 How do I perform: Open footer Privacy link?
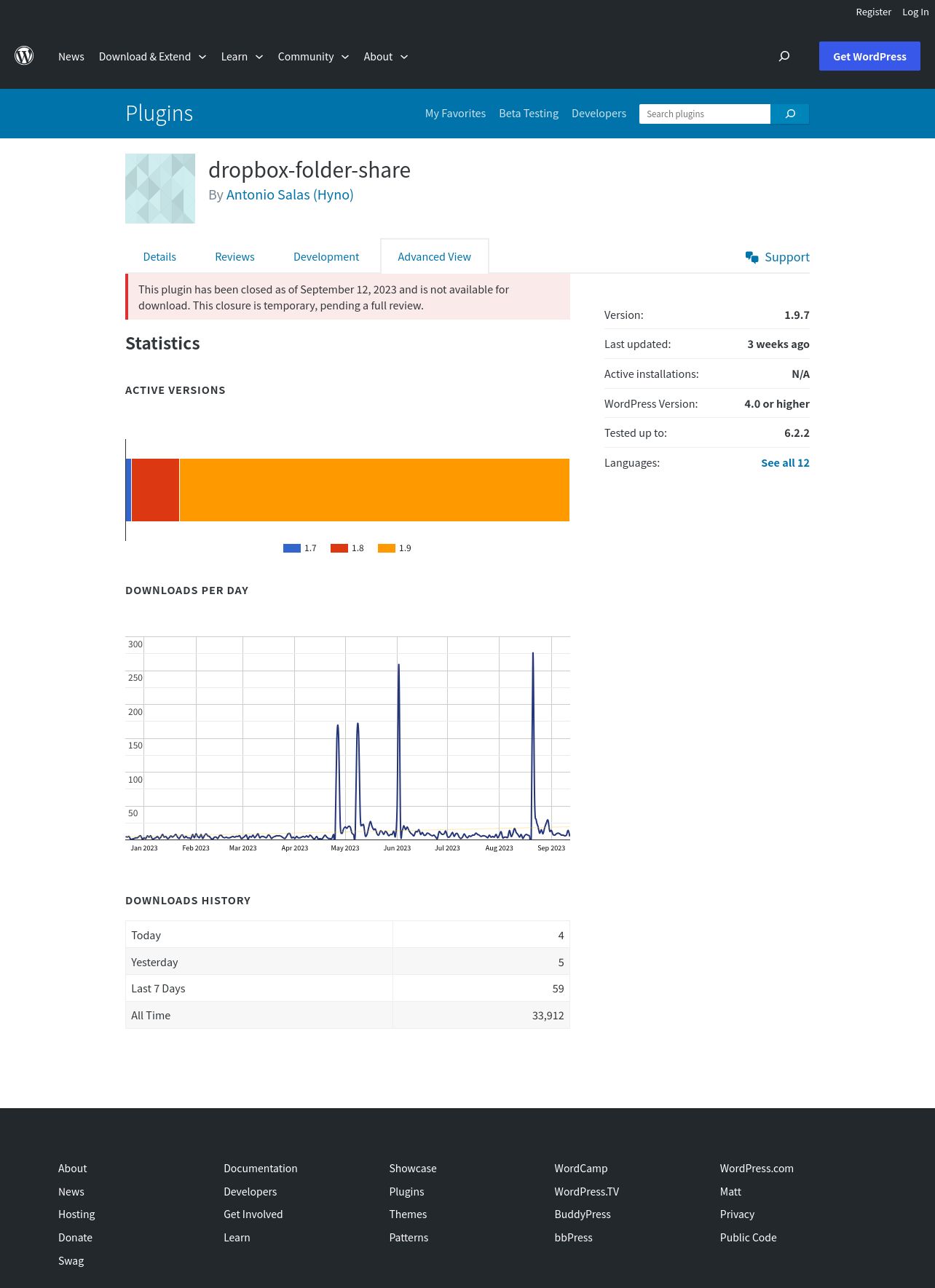(737, 1214)
